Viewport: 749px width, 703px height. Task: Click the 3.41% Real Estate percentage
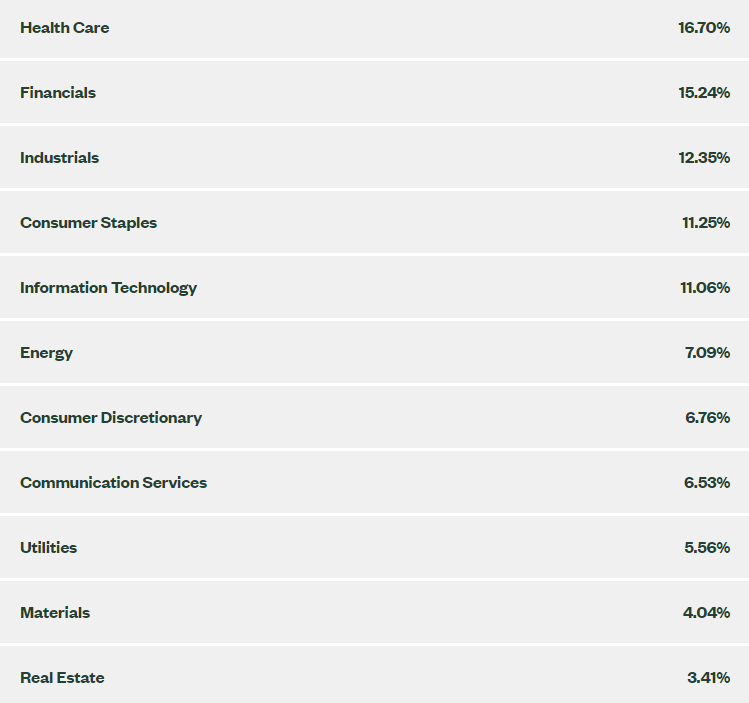tap(708, 678)
